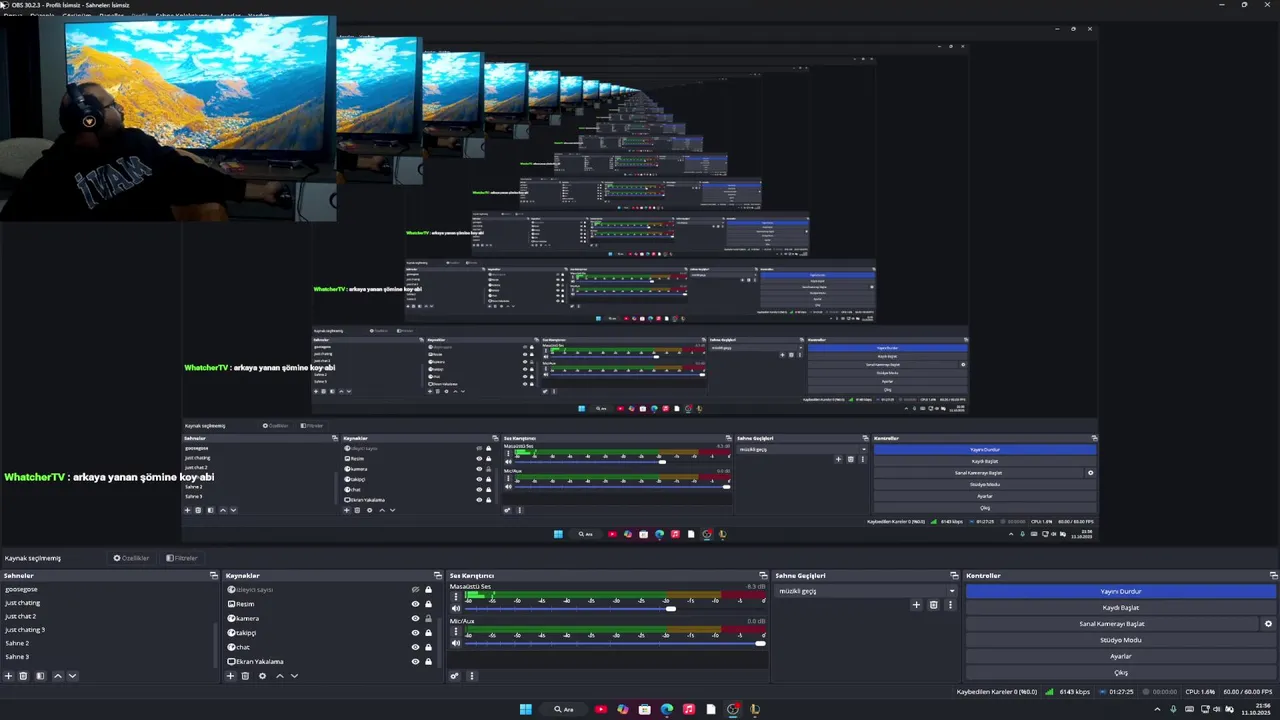Unlock the Ekran Yakalama source
1280x720 pixels.
(x=428, y=661)
